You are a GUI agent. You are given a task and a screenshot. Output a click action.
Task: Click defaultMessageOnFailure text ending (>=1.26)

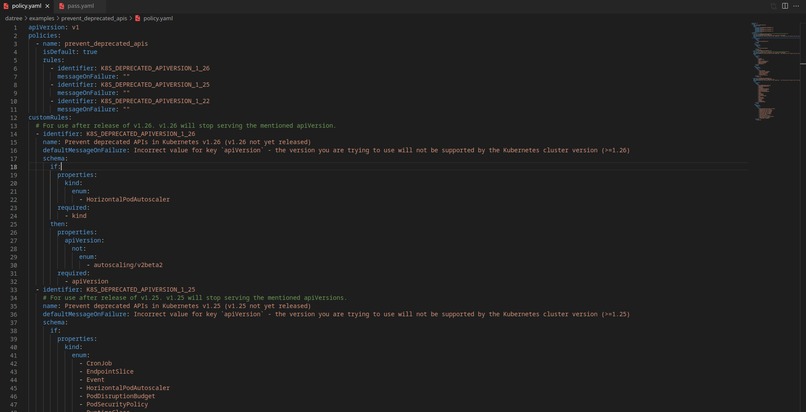click(x=382, y=151)
